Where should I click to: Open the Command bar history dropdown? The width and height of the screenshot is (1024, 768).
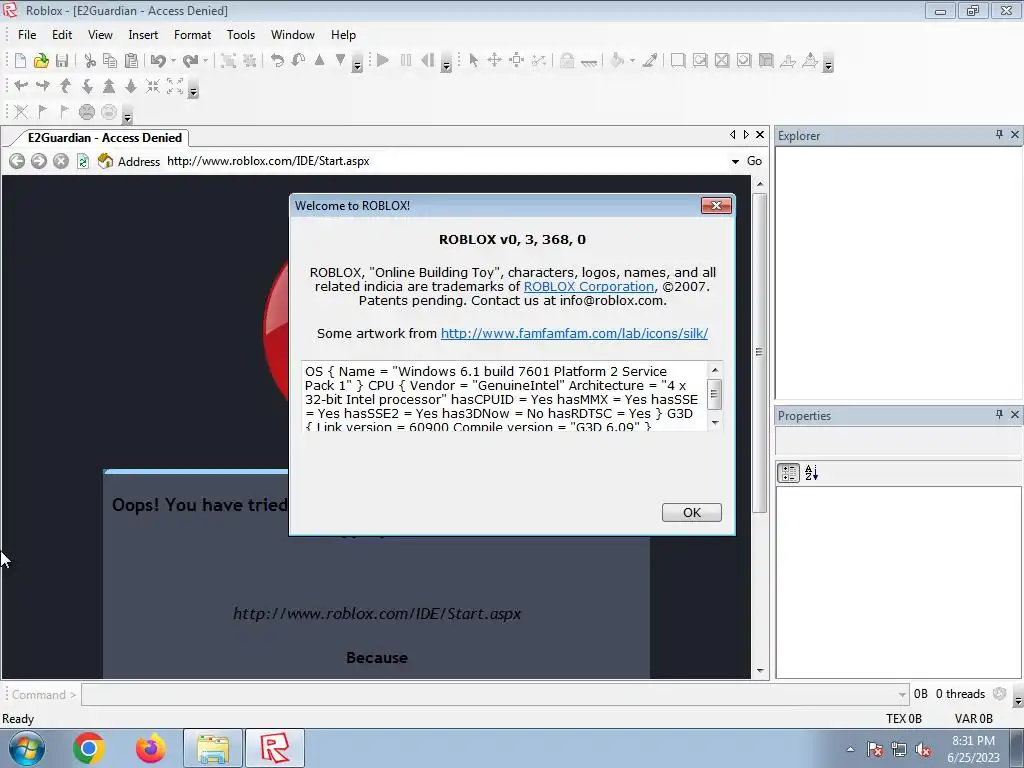click(x=902, y=695)
